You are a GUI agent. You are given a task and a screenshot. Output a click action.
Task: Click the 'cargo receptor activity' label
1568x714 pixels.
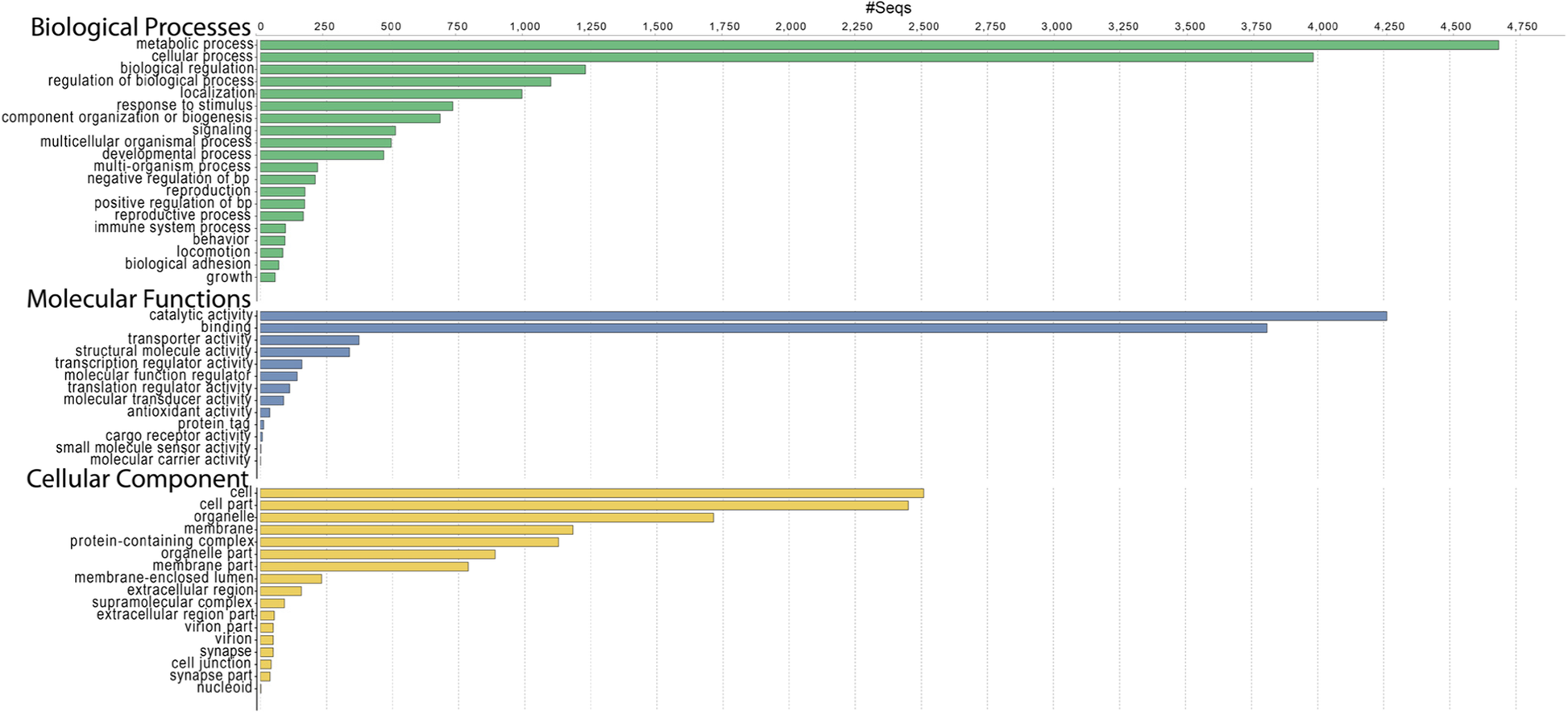coord(178,436)
